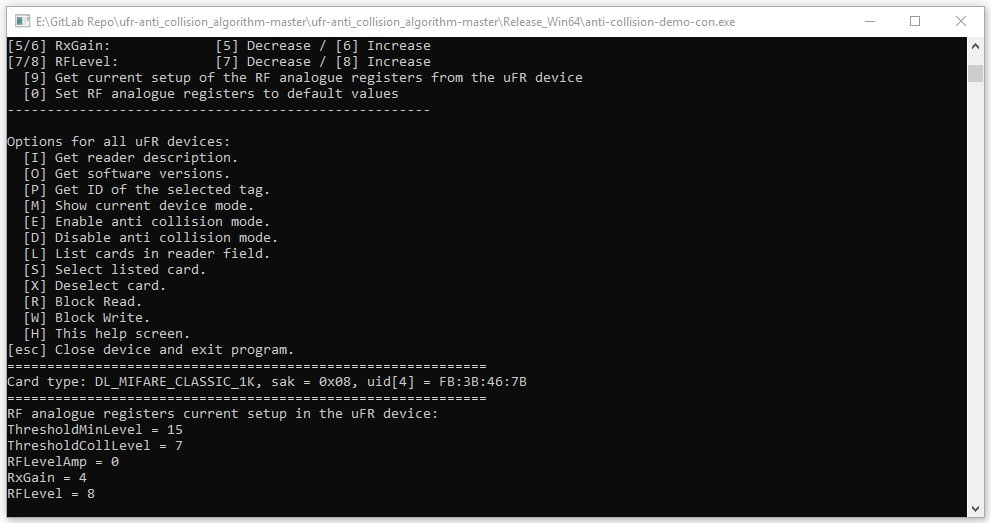Image resolution: width=991 pixels, height=523 pixels.
Task: Click the 'ThresholdMinLevel = 15' output line
Action: (95, 430)
